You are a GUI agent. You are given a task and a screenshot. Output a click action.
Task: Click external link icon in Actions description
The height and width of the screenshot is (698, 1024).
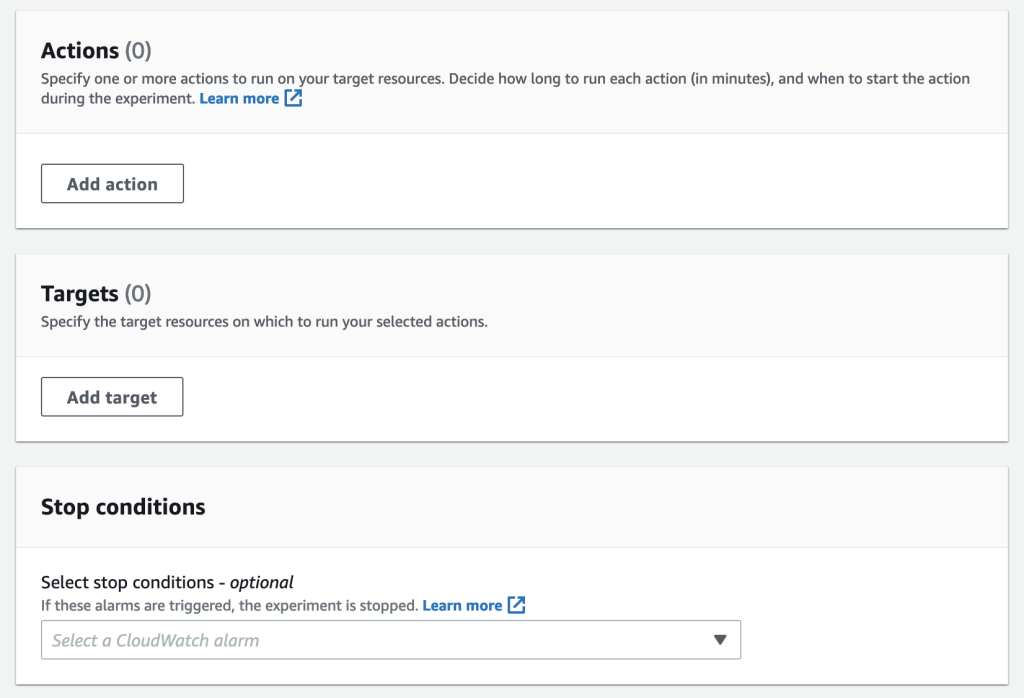[293, 98]
